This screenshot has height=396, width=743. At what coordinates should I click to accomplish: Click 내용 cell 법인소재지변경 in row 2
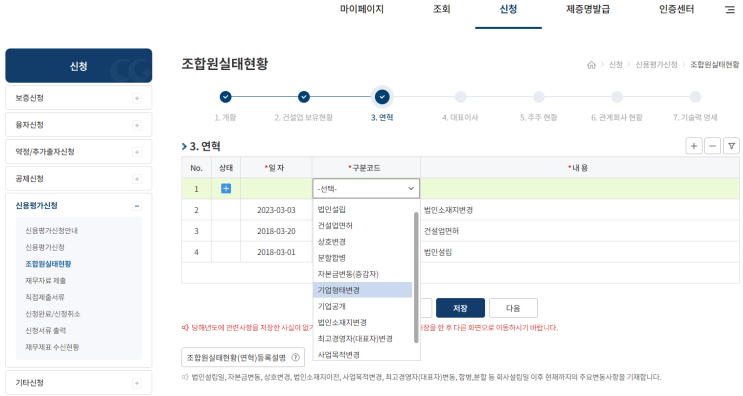point(580,210)
